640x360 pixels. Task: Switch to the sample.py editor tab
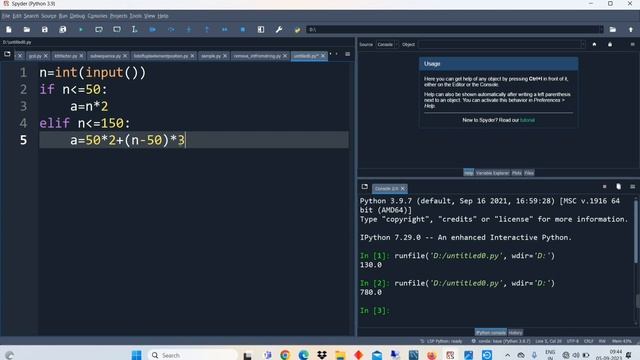tap(211, 56)
